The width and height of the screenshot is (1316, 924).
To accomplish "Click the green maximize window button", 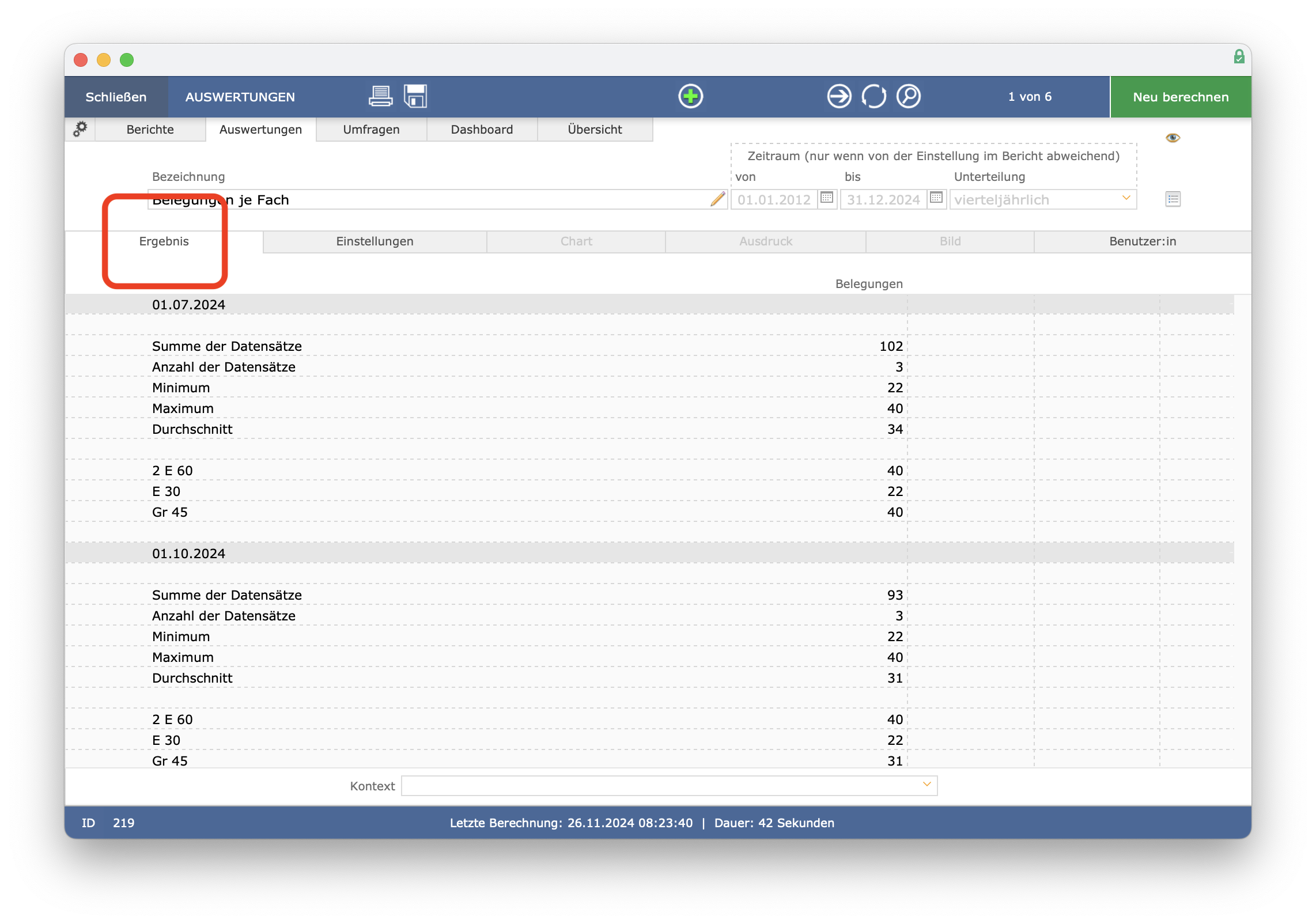I will tap(127, 59).
